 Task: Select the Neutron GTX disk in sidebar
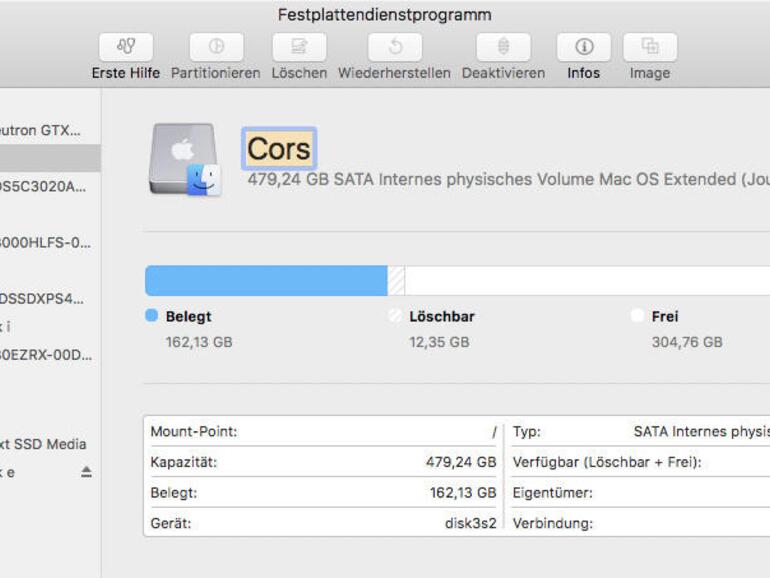[40, 130]
